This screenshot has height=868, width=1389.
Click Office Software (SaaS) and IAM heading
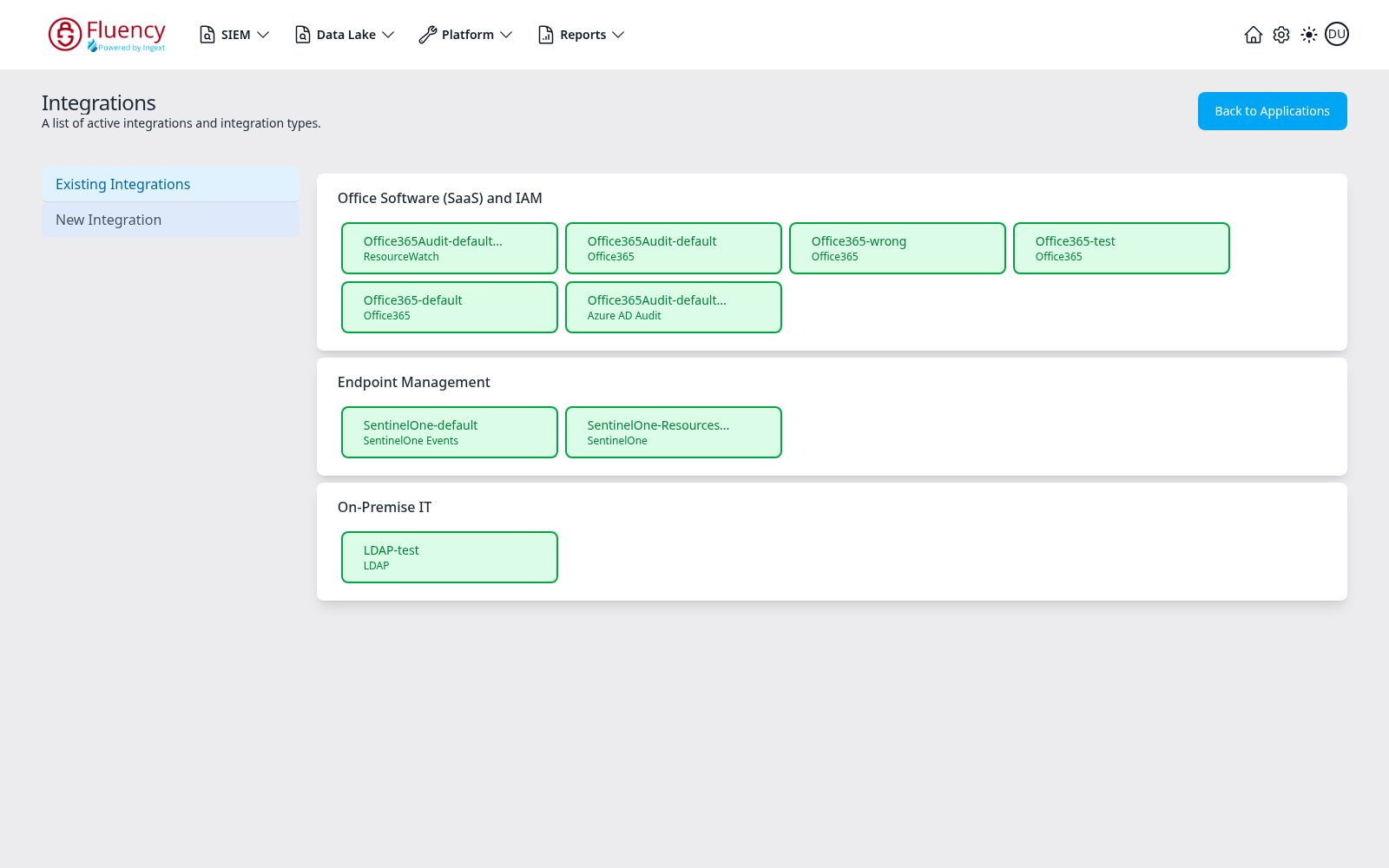coord(440,198)
